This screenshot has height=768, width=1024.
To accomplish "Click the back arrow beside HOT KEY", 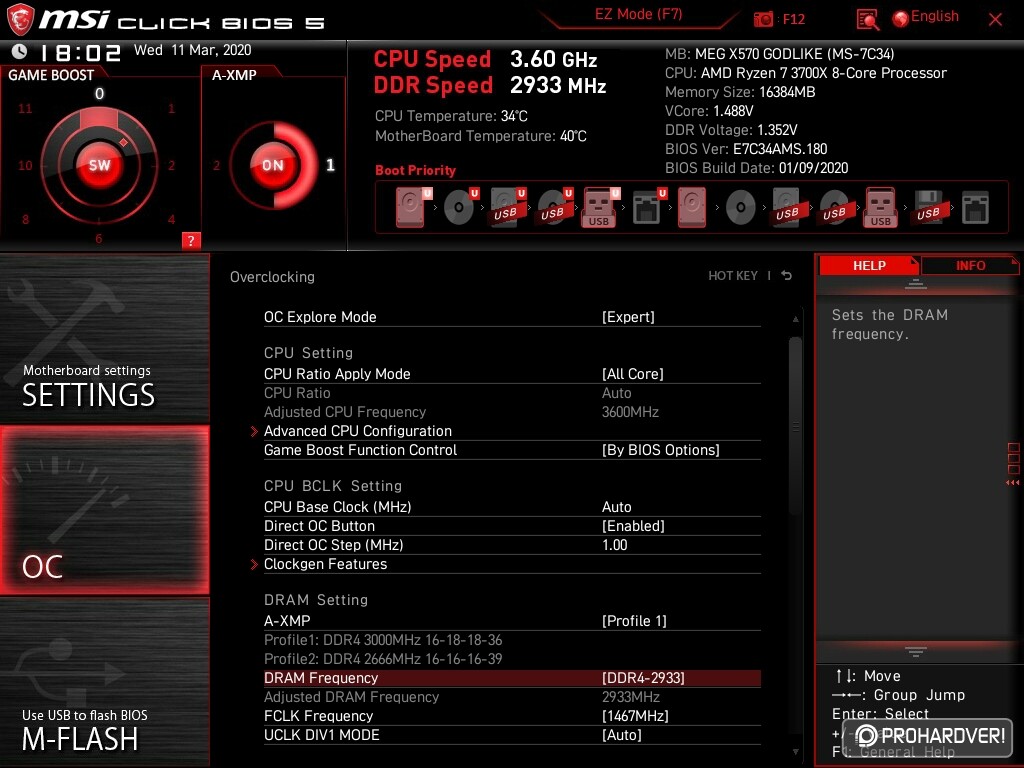I will [786, 276].
